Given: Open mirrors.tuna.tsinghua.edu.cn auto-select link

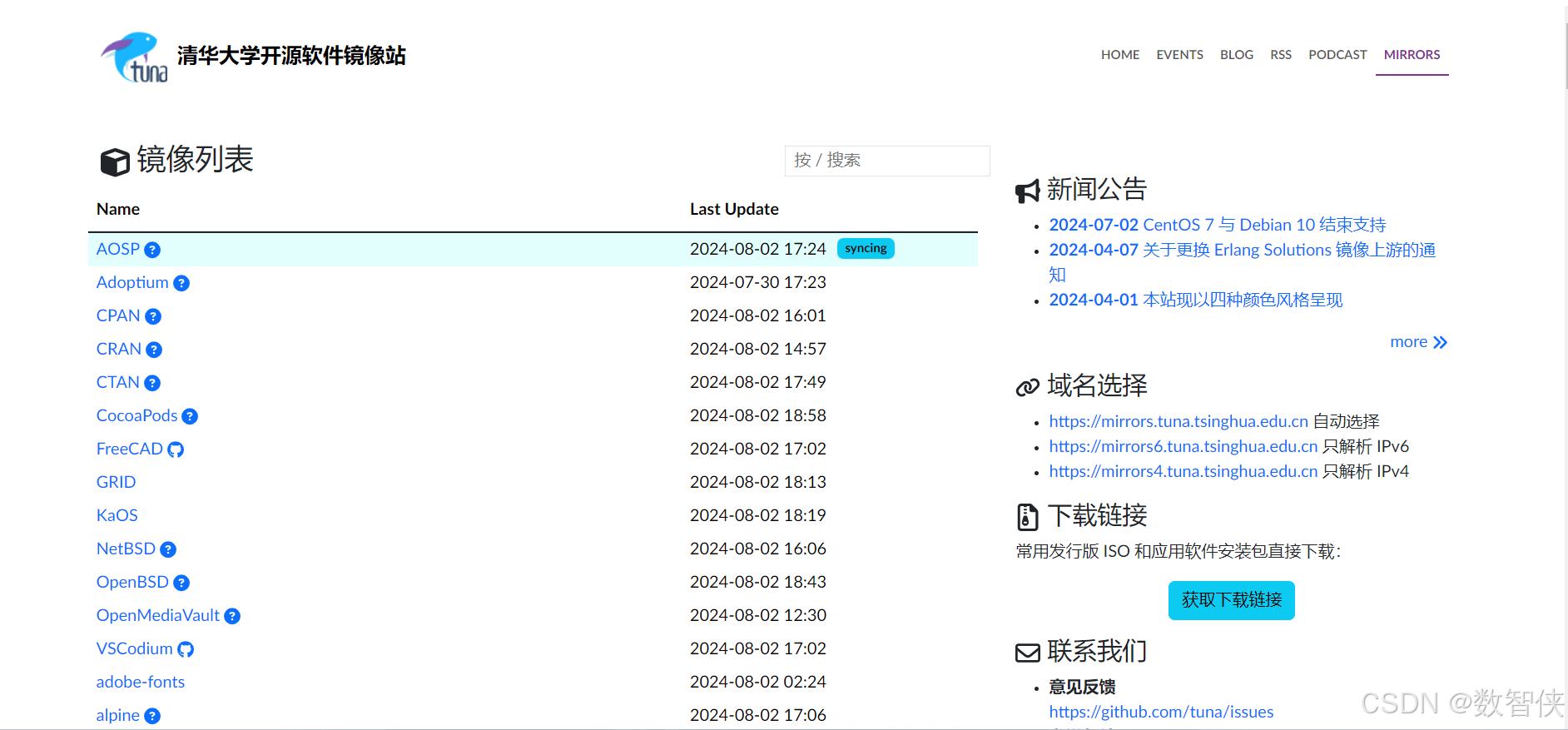Looking at the screenshot, I should coord(1178,421).
